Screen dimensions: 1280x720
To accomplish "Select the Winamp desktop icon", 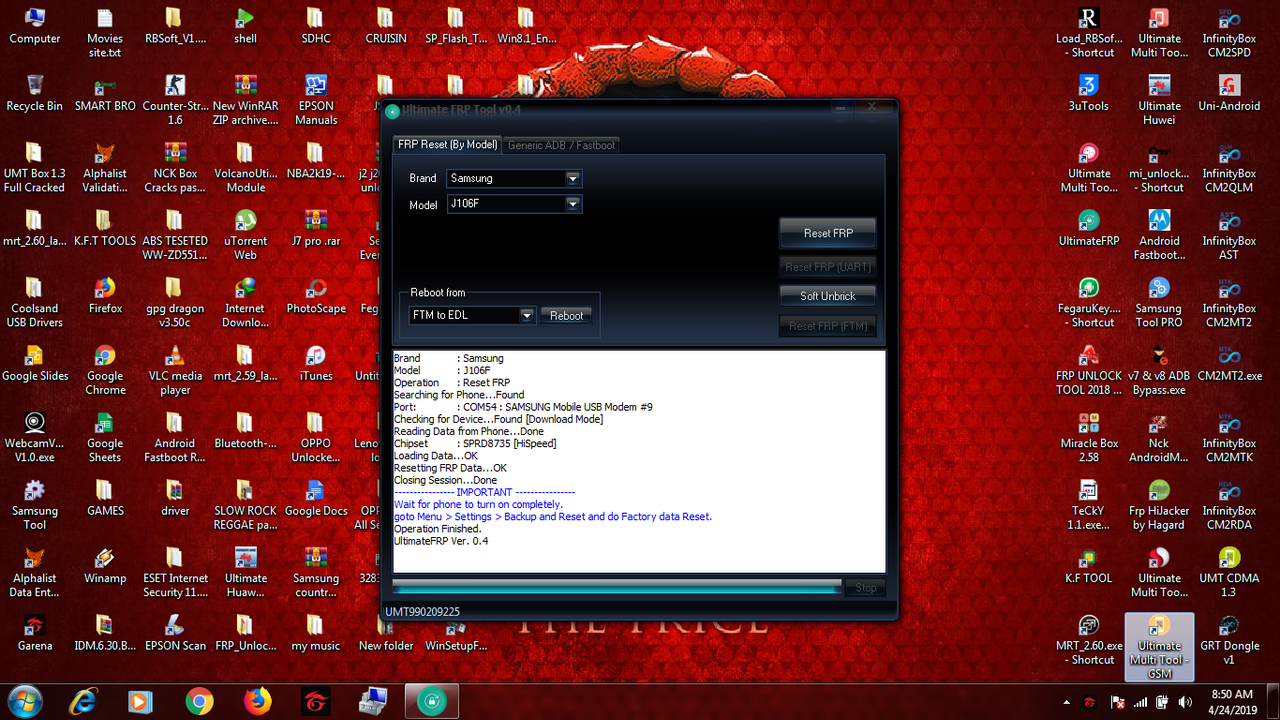I will [105, 565].
